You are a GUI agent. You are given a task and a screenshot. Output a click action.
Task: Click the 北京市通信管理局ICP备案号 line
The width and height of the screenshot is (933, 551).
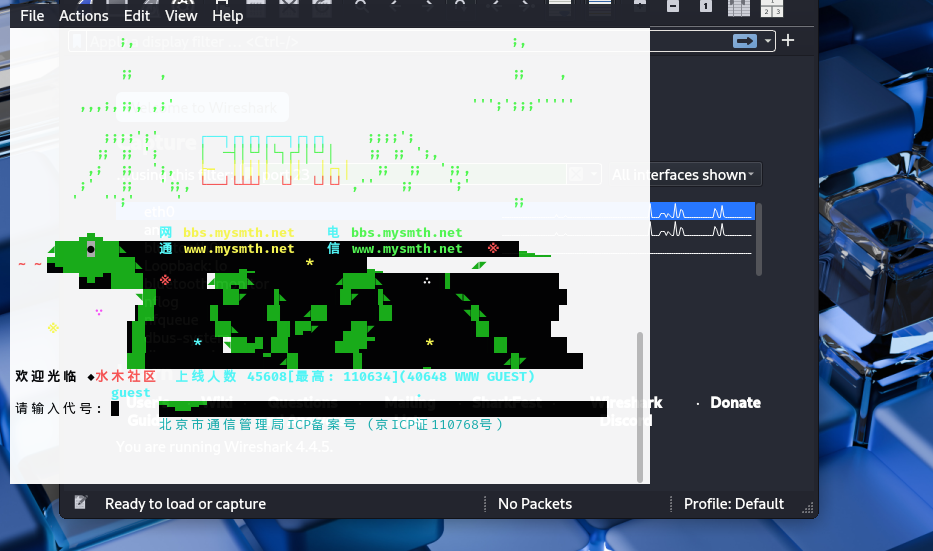[331, 424]
